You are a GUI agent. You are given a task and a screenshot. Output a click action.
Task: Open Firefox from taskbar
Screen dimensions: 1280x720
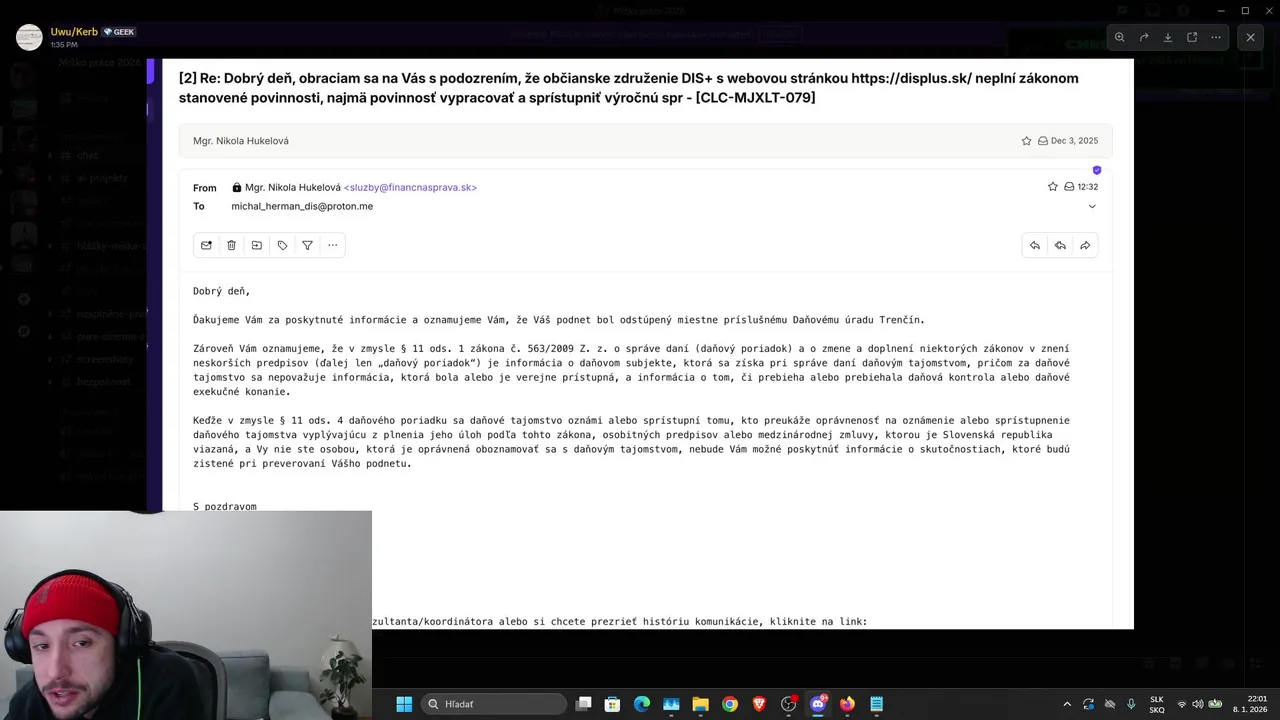pos(847,704)
